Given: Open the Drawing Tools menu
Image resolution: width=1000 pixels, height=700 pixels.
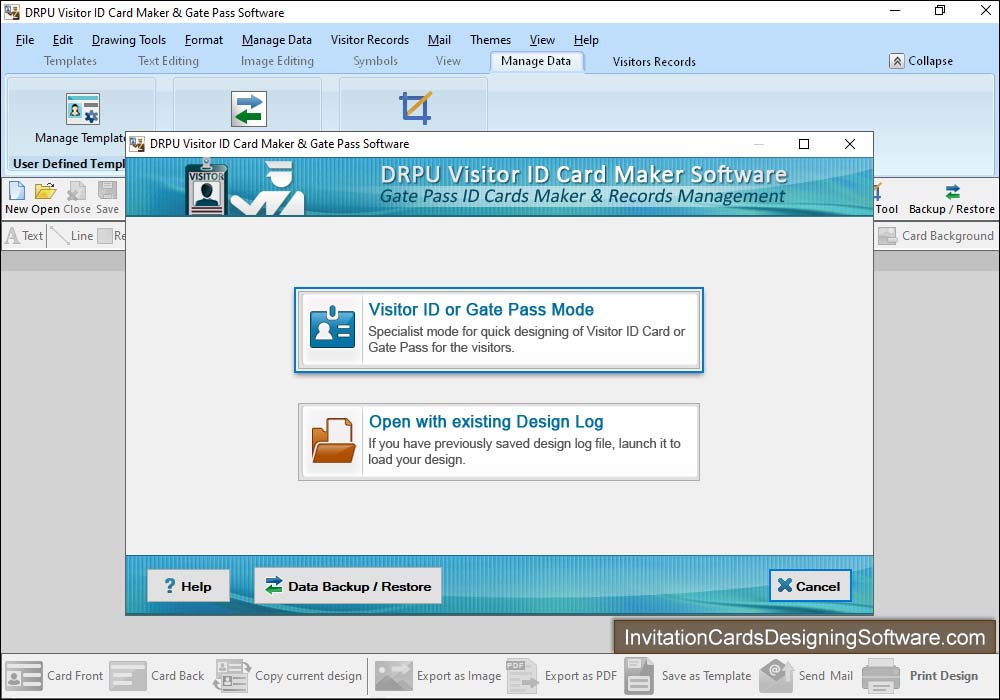Looking at the screenshot, I should coord(129,40).
